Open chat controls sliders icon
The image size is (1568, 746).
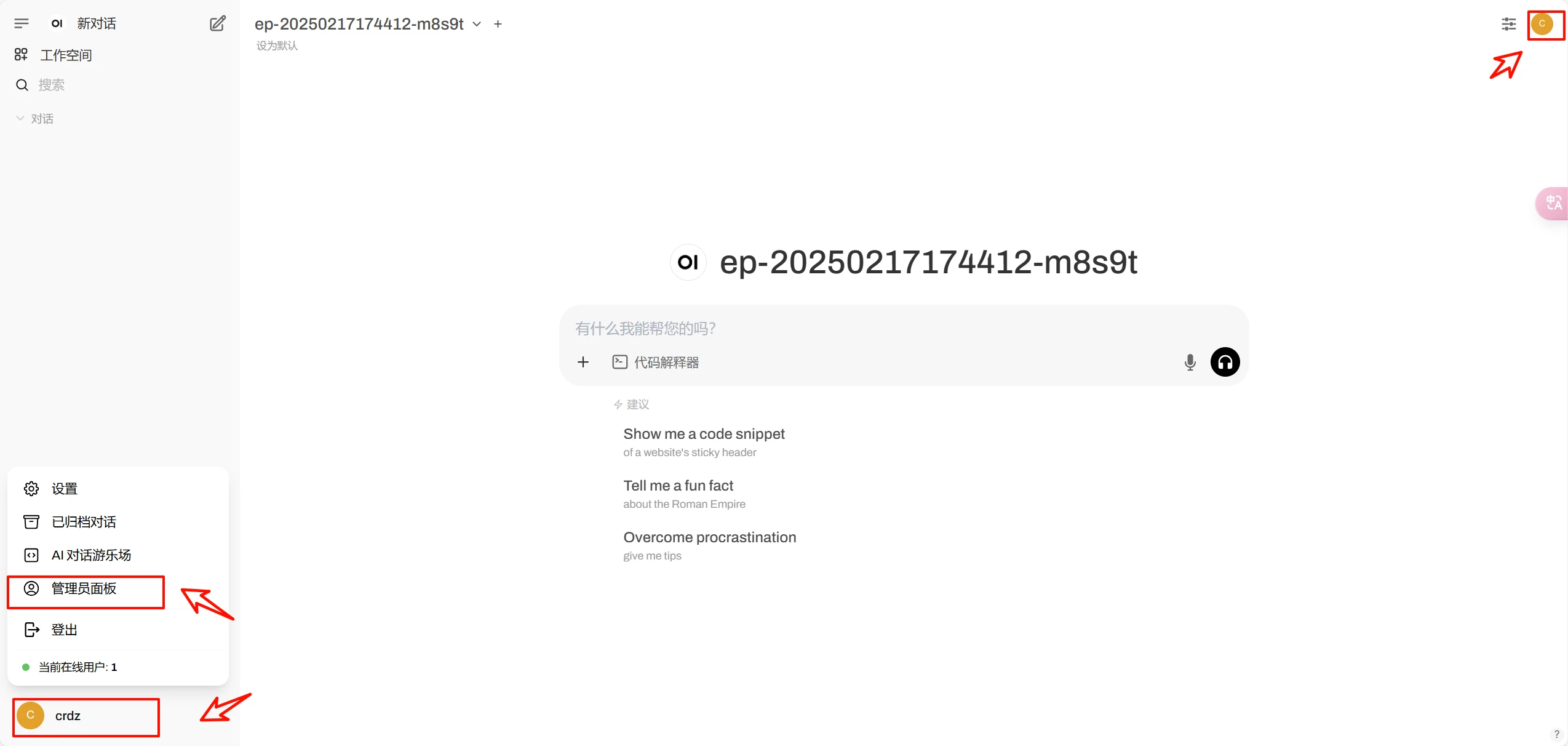[1508, 24]
